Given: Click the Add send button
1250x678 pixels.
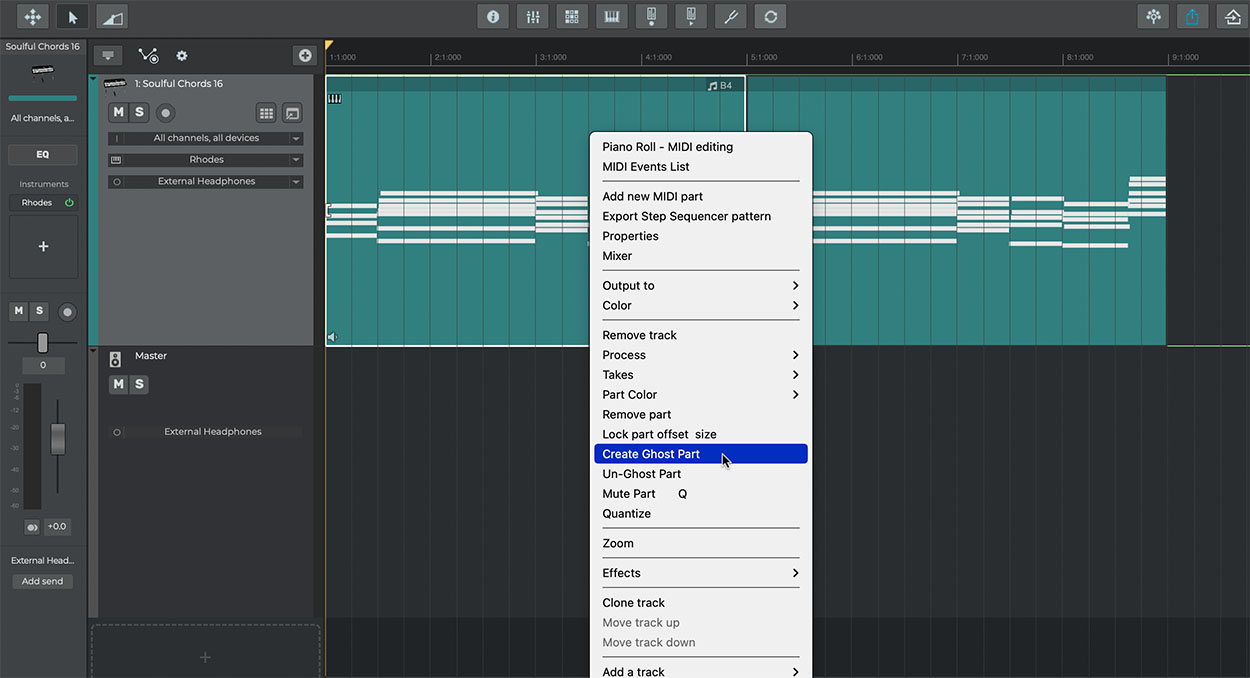Looking at the screenshot, I should (x=43, y=581).
